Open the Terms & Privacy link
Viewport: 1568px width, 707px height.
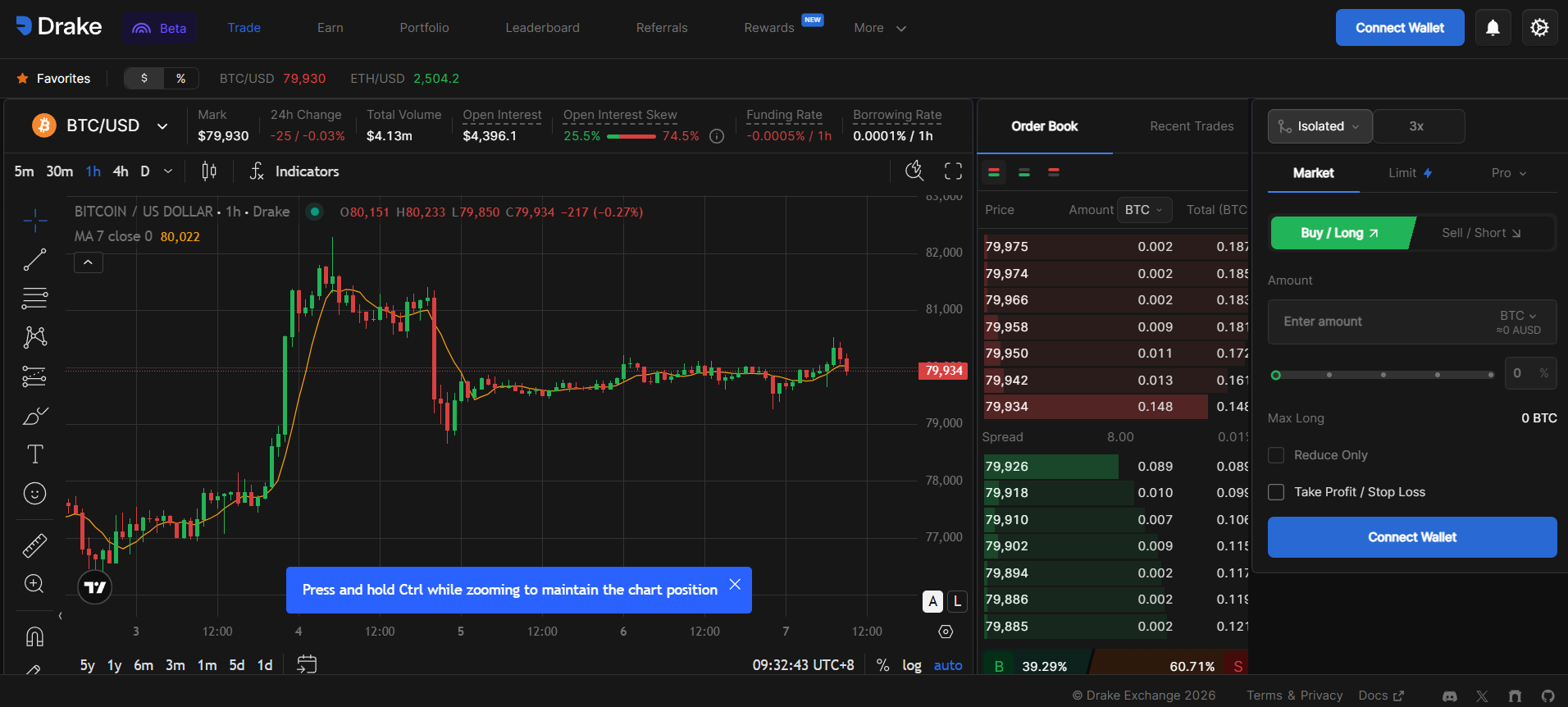click(x=1295, y=696)
